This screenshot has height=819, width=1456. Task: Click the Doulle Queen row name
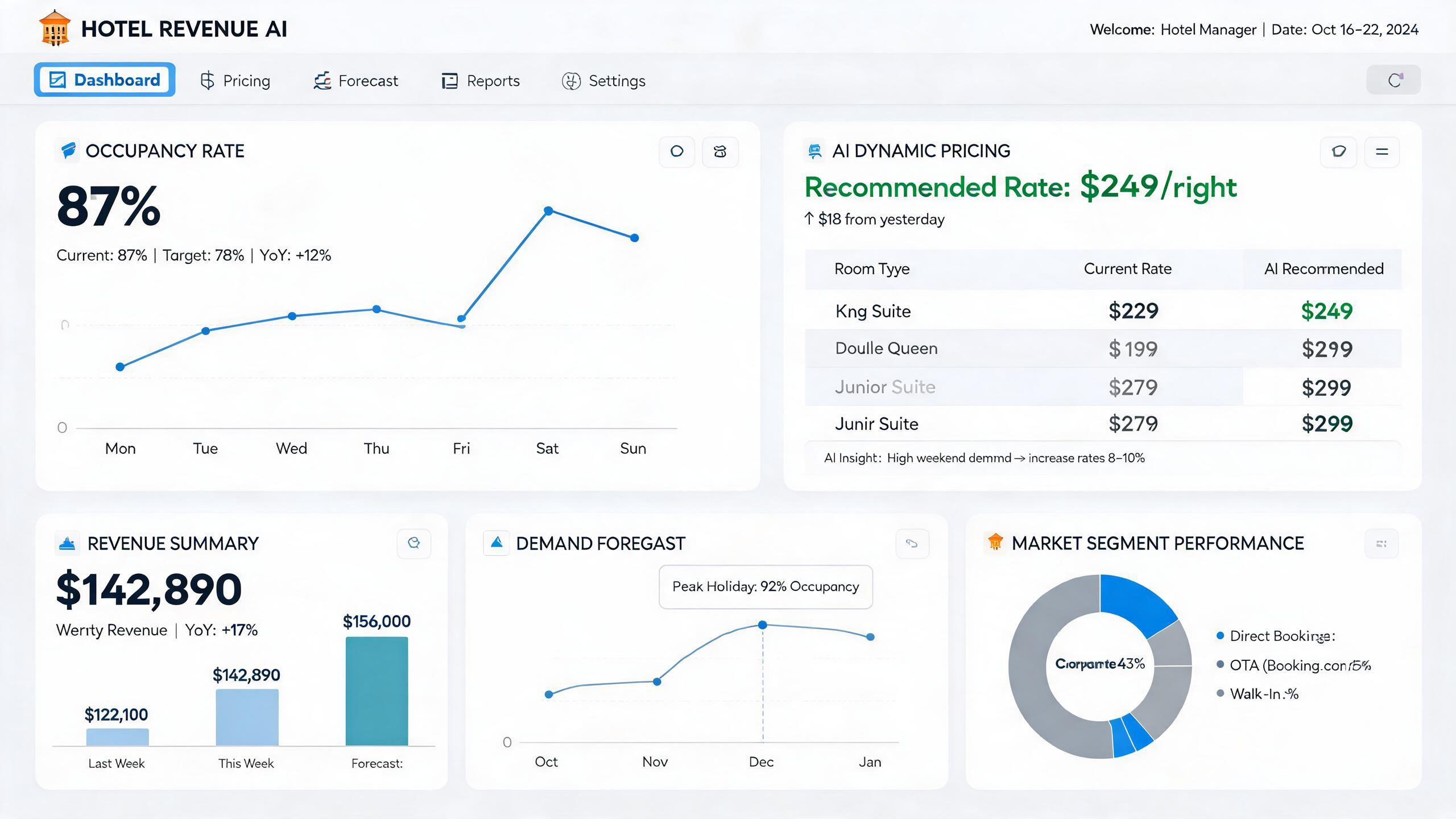point(886,348)
